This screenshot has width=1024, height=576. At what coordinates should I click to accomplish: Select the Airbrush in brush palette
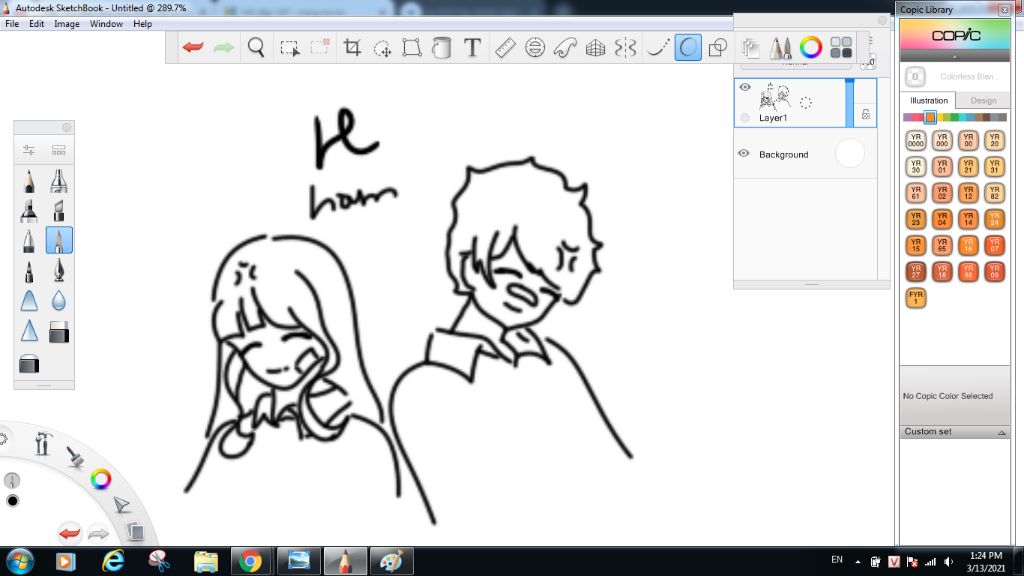59,181
